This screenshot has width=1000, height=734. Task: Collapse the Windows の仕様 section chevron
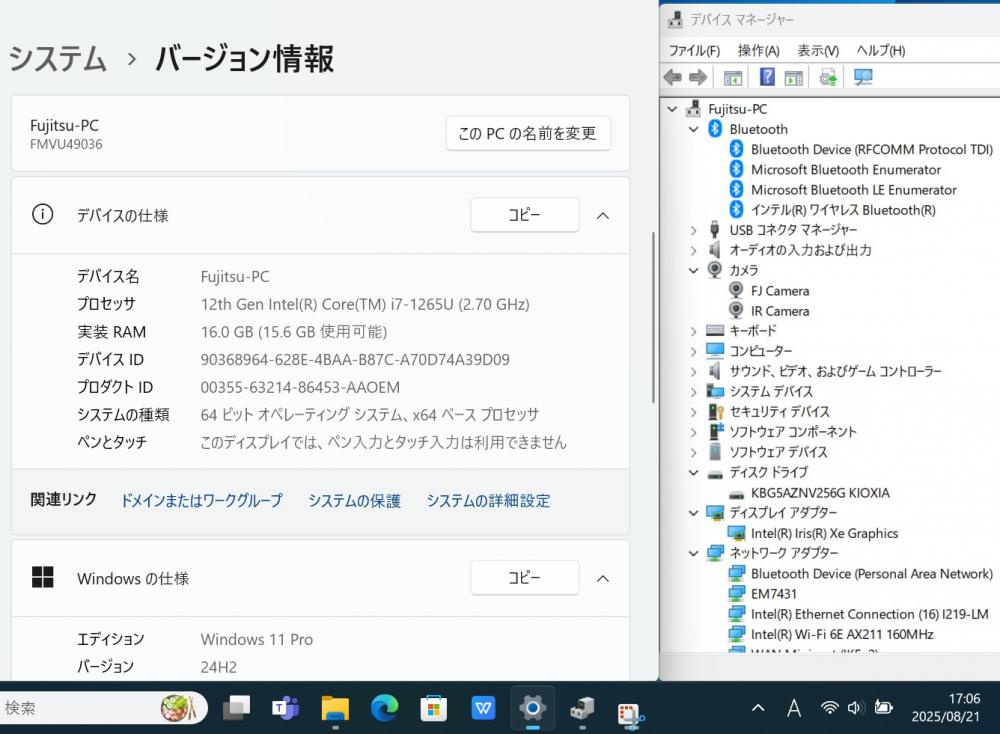[603, 578]
